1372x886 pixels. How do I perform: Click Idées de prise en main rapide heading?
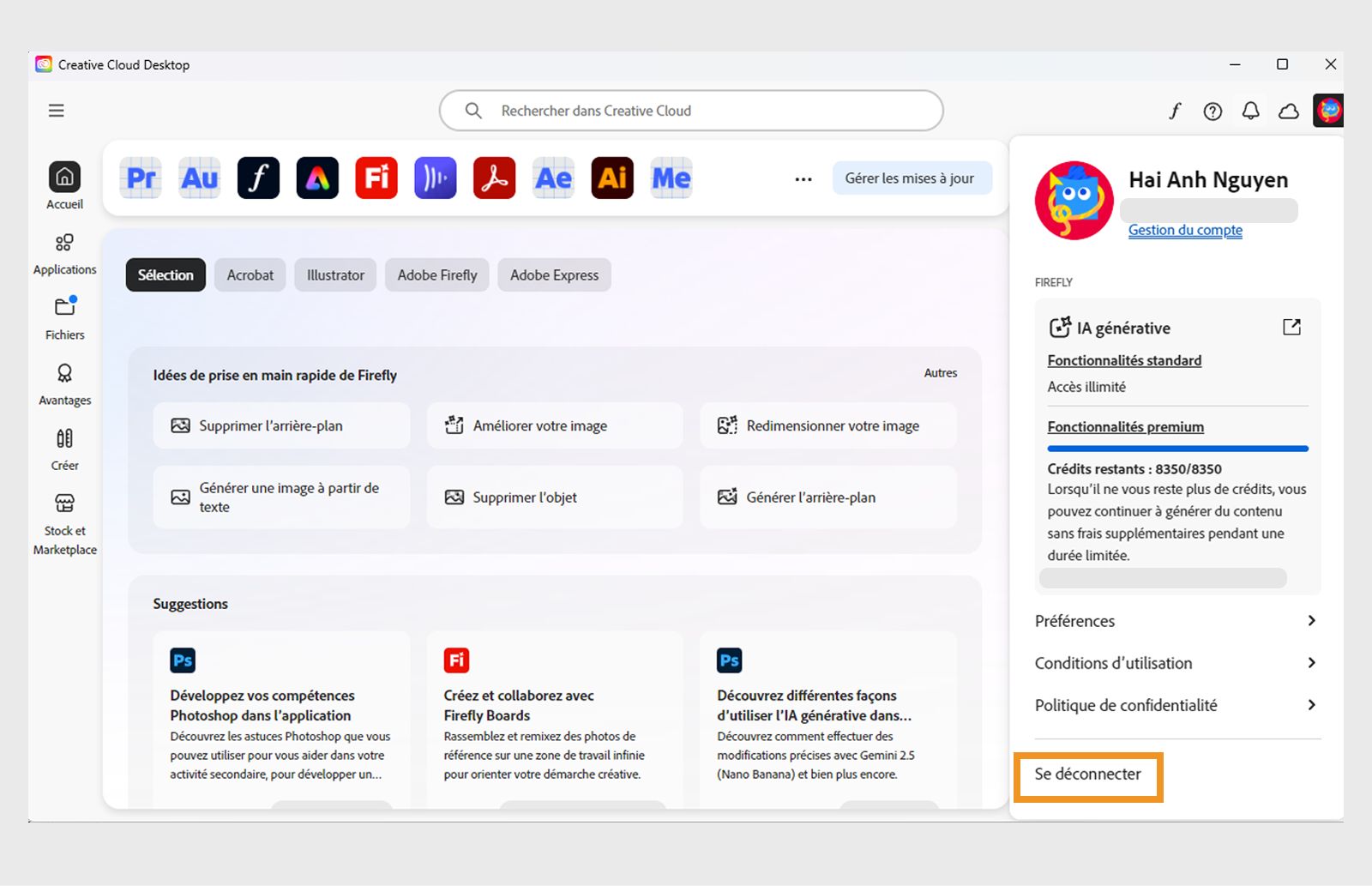[274, 375]
